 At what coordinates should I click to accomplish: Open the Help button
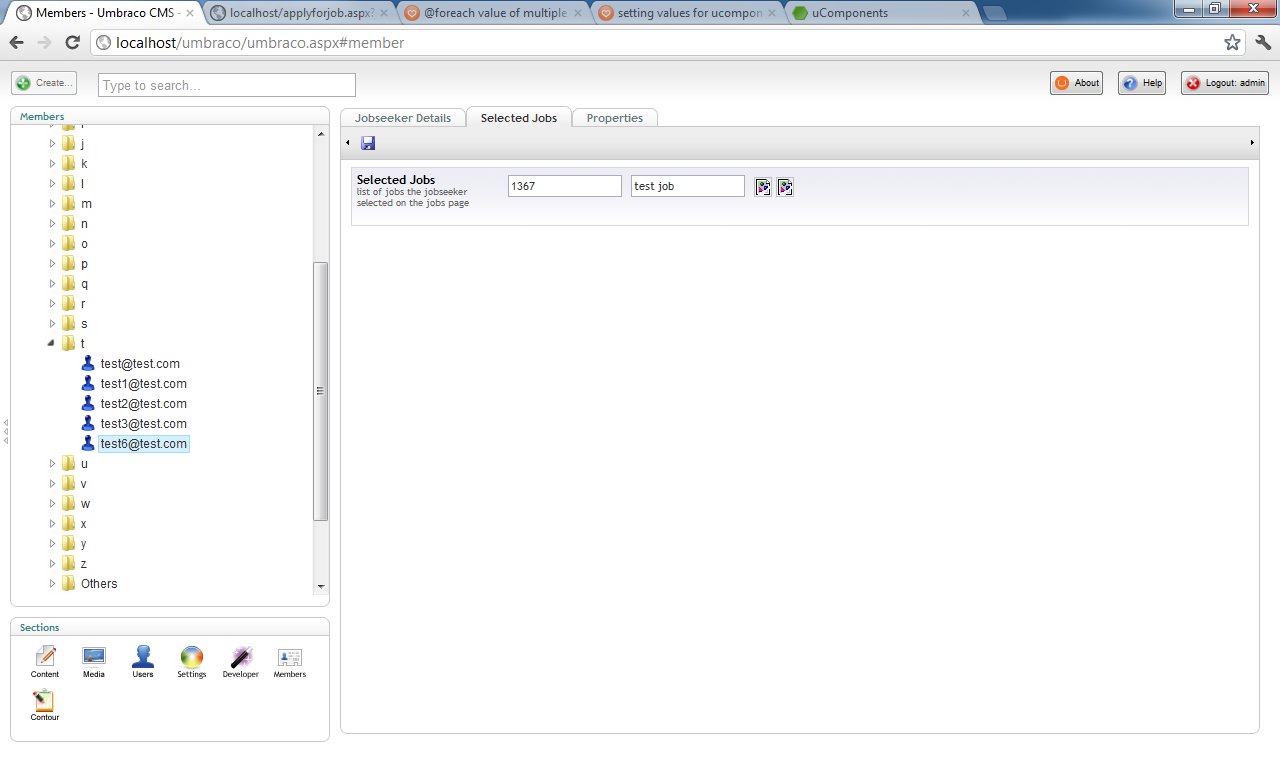tap(1142, 84)
